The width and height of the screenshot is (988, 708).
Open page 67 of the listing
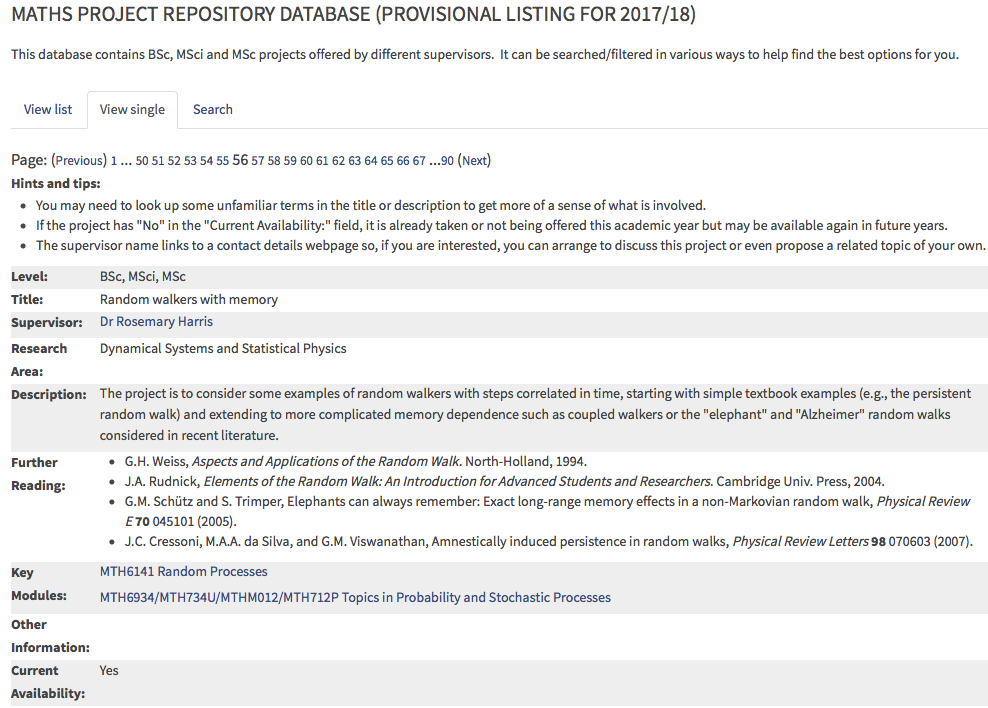click(x=419, y=161)
